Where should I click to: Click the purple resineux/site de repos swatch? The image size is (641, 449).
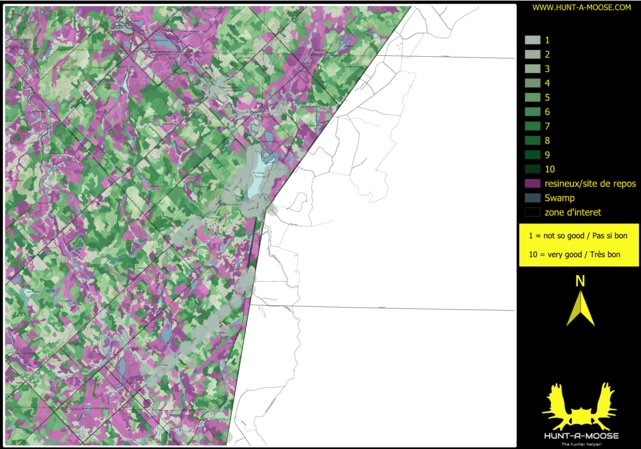click(533, 184)
